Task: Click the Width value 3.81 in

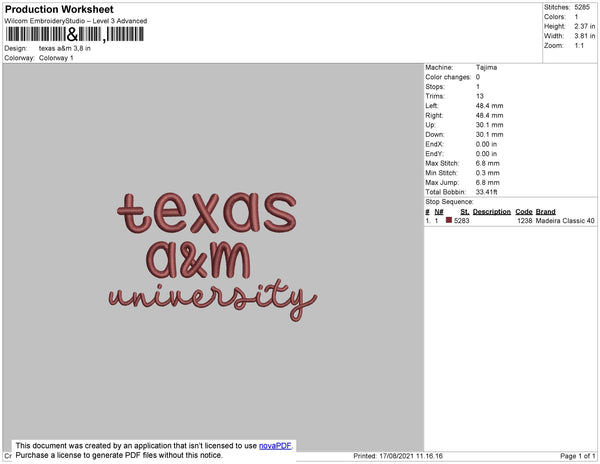Action: 585,36
